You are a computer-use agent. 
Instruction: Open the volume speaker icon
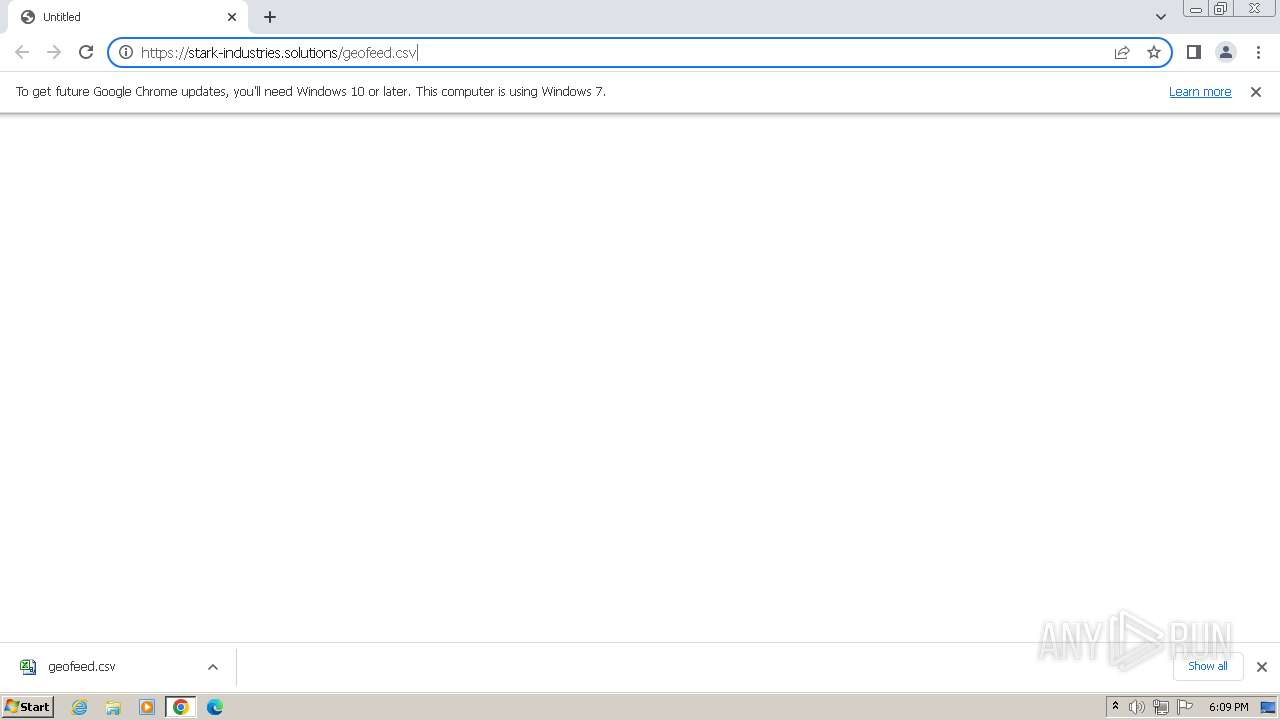1137,707
